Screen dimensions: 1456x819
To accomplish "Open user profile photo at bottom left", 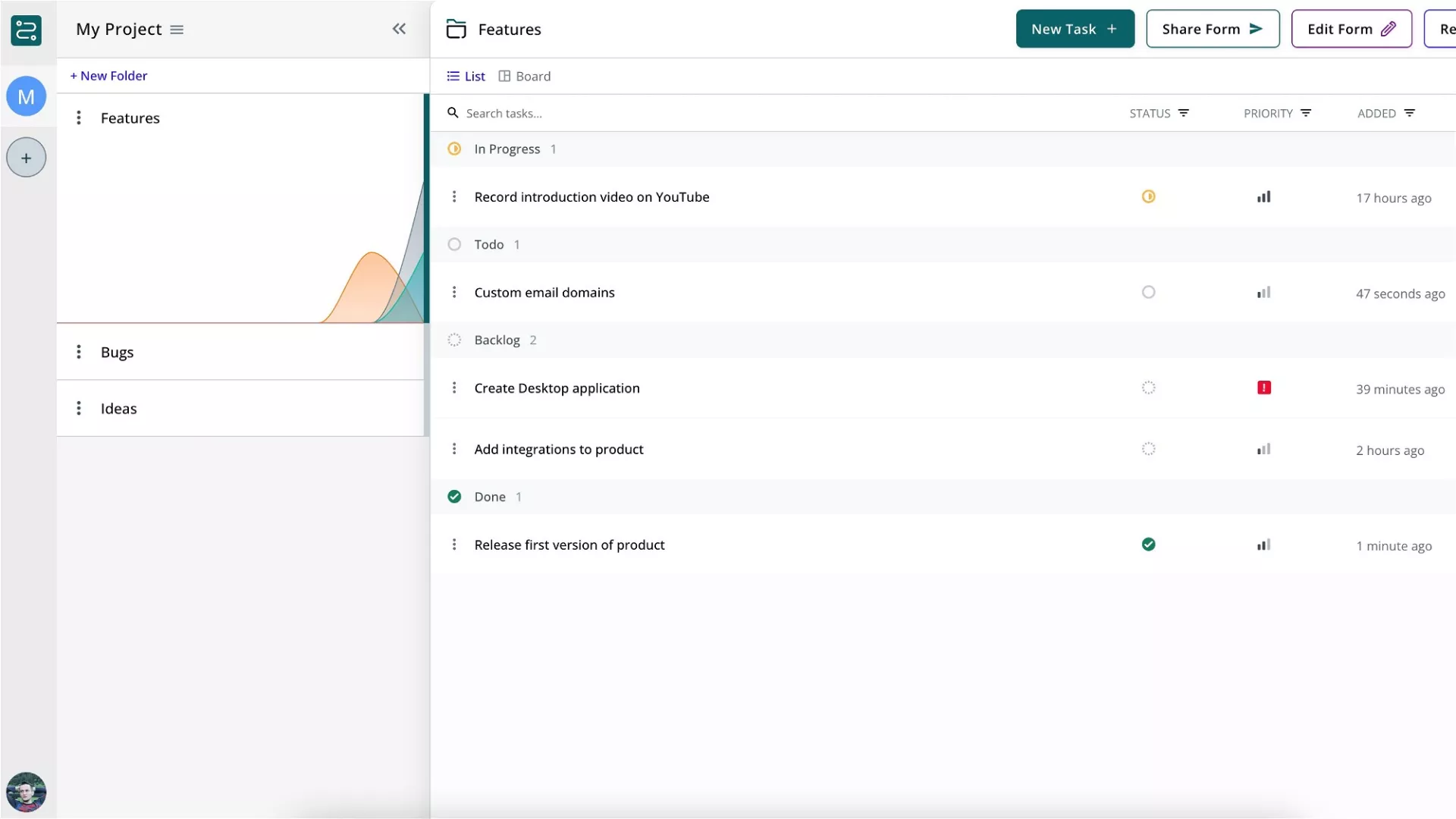I will pyautogui.click(x=26, y=792).
